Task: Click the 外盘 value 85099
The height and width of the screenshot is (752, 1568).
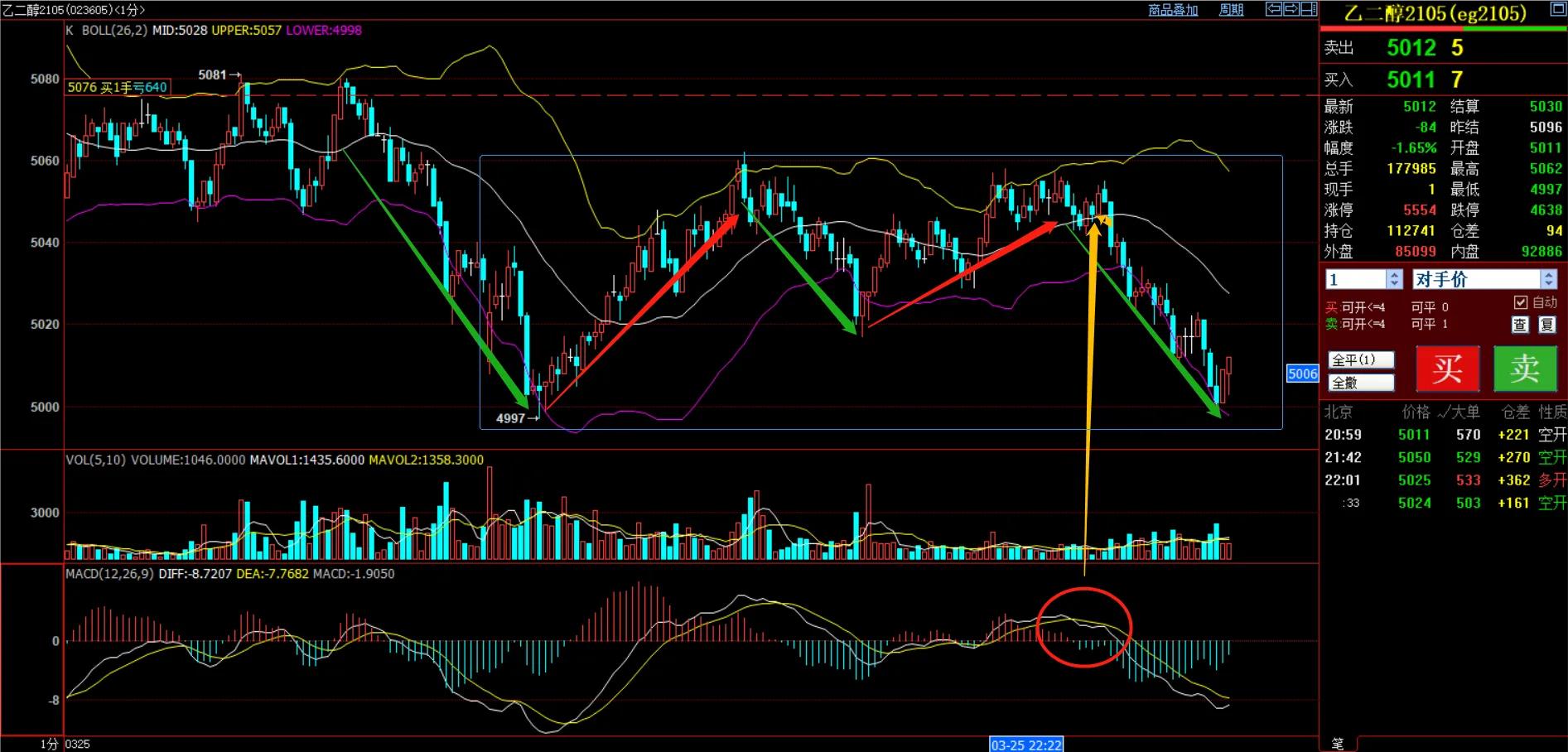Action: coord(1416,252)
